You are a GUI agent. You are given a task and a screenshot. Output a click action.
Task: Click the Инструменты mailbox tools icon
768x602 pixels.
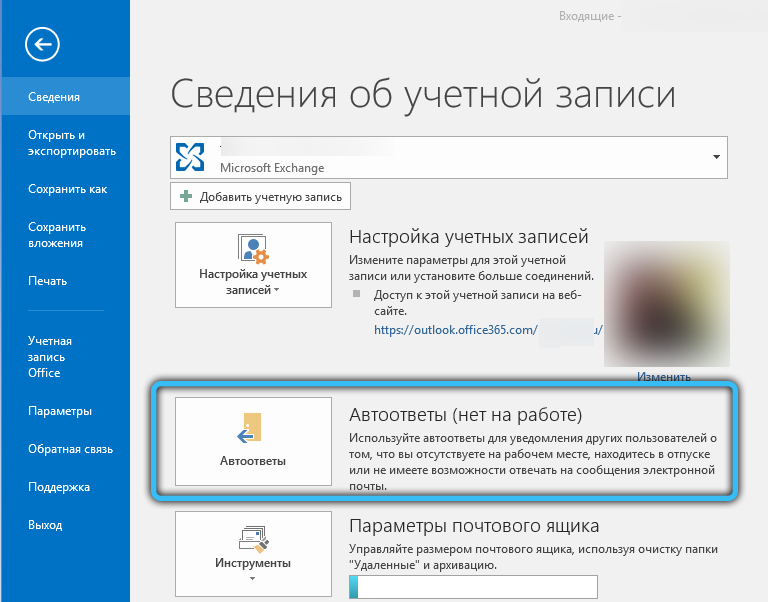coord(252,538)
